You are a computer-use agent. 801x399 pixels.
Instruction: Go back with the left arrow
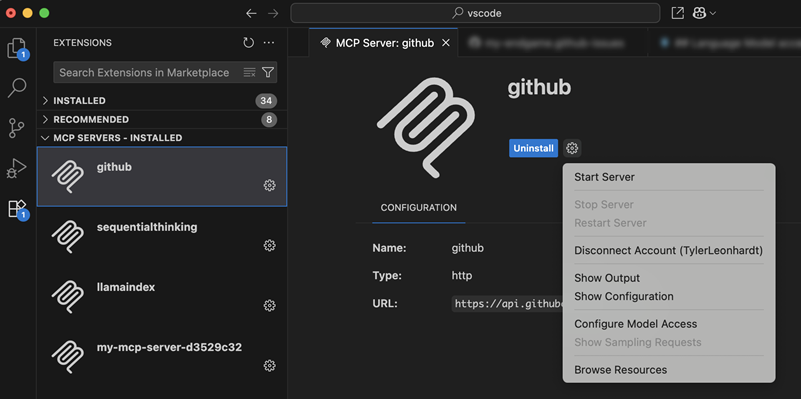tap(251, 13)
